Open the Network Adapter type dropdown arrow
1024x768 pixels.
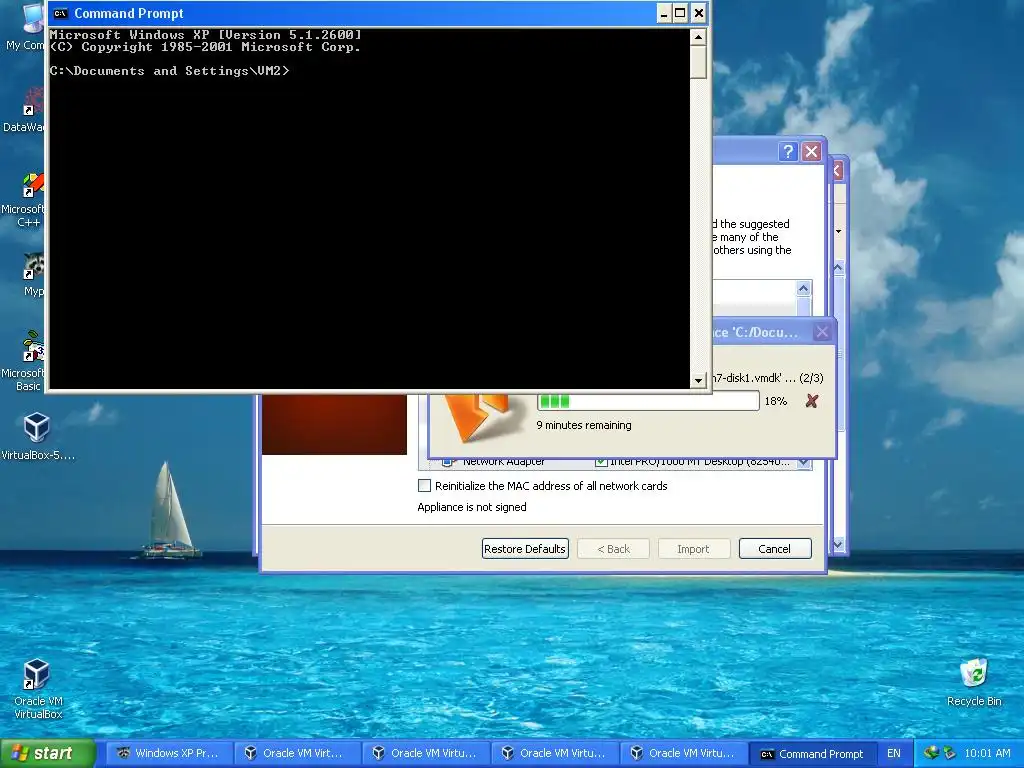tap(804, 463)
